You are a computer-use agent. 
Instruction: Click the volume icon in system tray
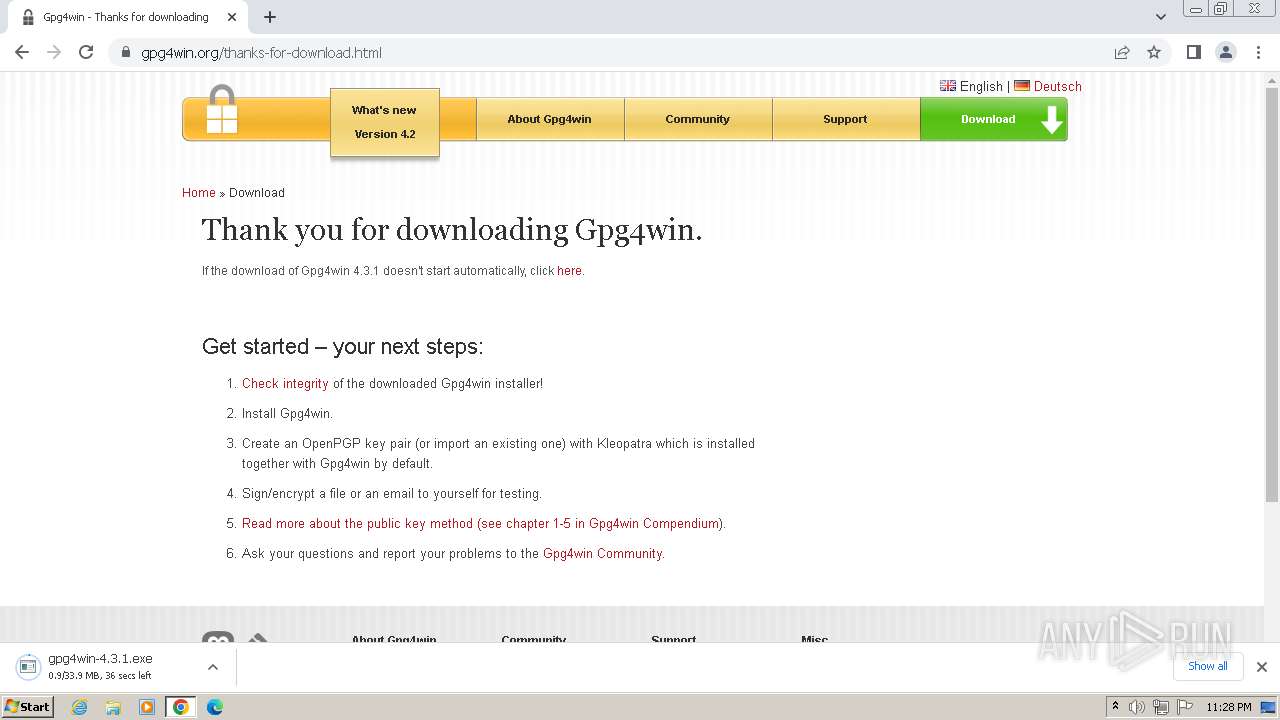pyautogui.click(x=1137, y=707)
